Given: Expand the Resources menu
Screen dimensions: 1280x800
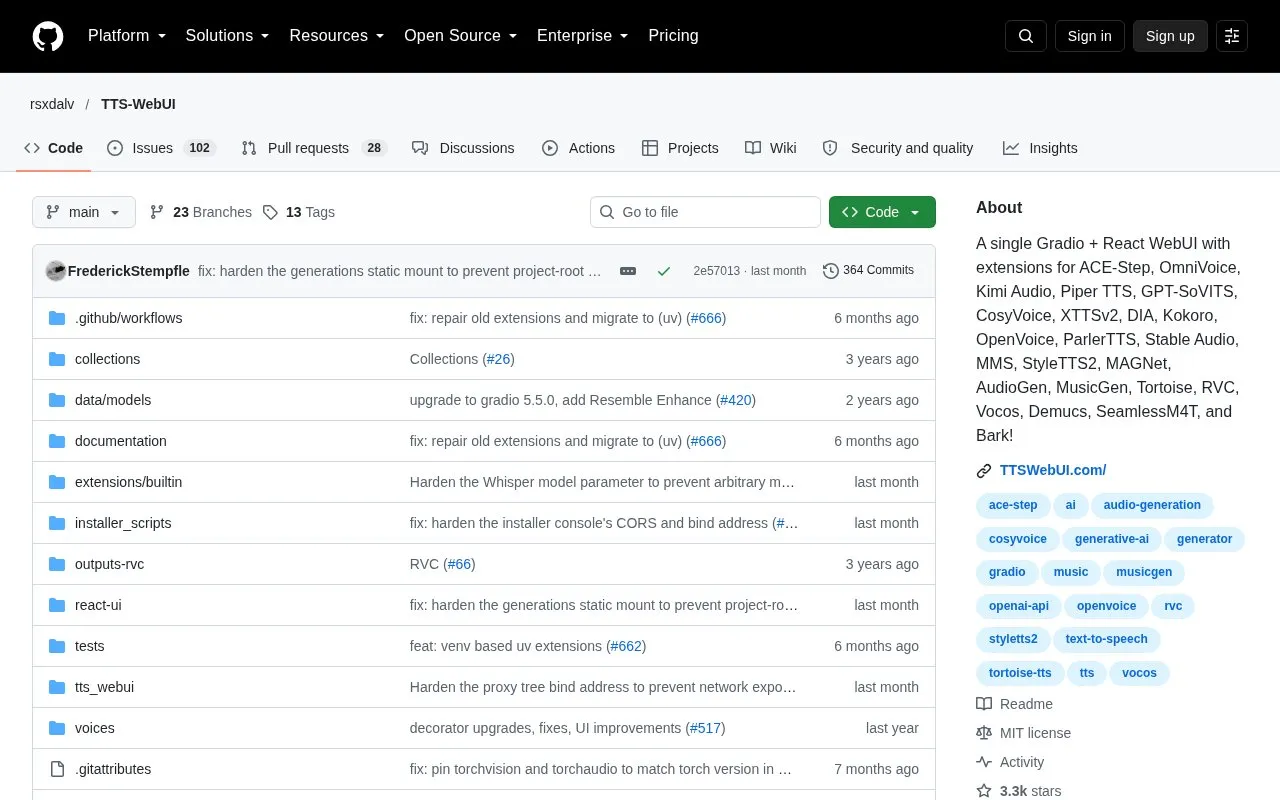Looking at the screenshot, I should (337, 36).
